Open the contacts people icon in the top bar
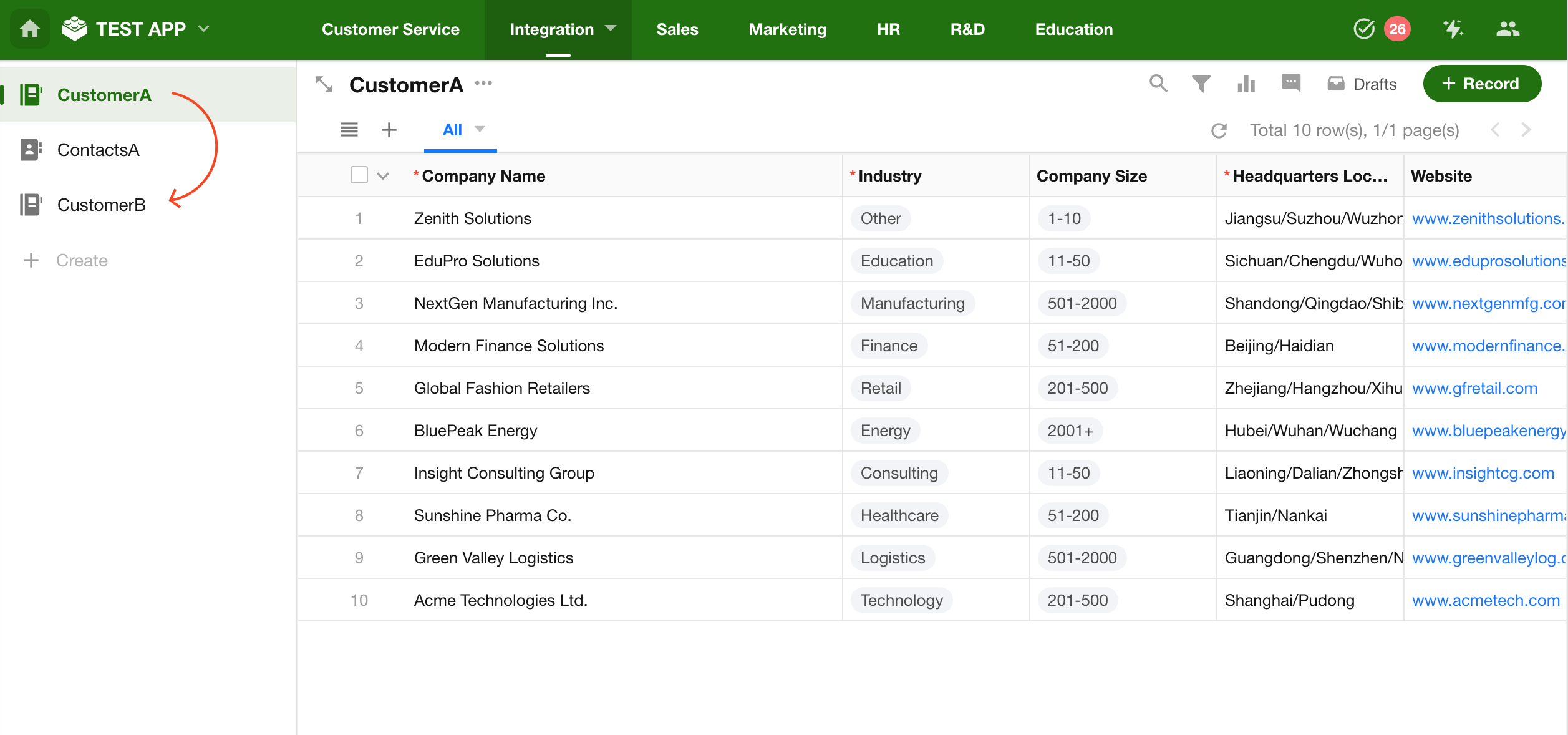 pyautogui.click(x=1508, y=29)
